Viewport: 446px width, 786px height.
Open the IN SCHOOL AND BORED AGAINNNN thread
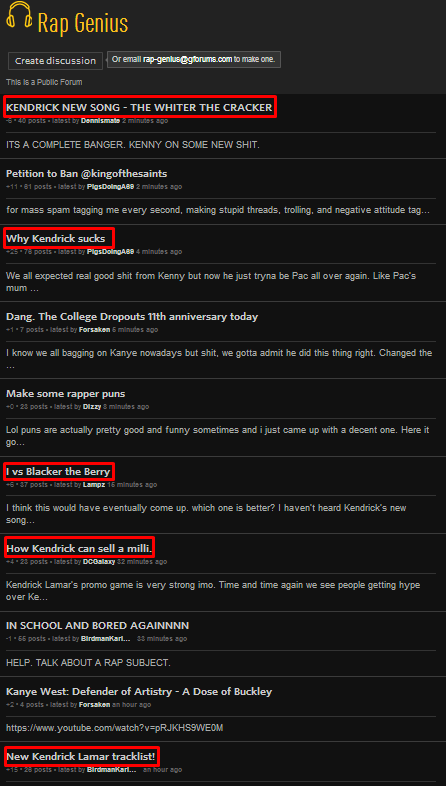pyautogui.click(x=98, y=626)
